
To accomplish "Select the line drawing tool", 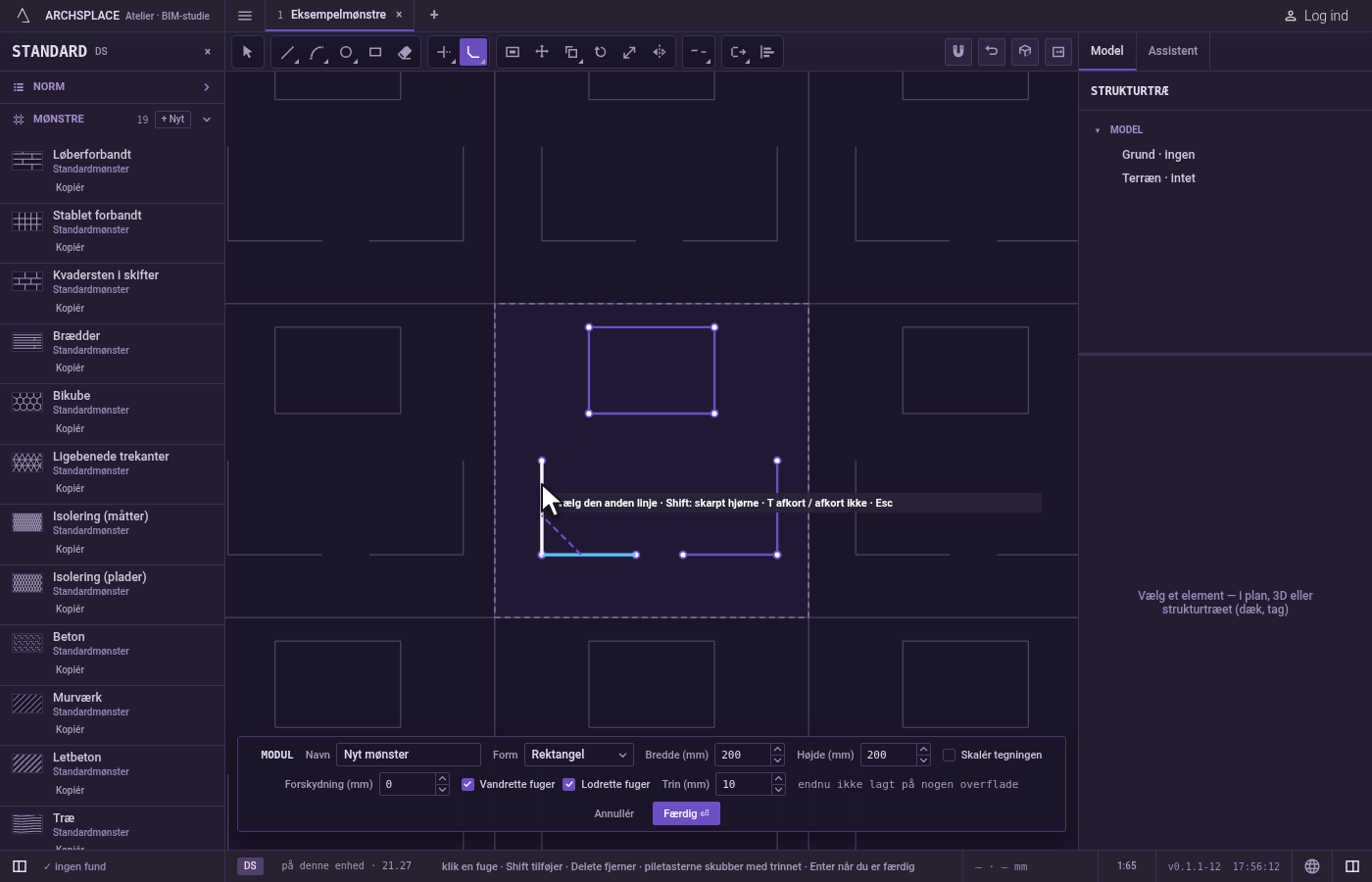I will 287,52.
